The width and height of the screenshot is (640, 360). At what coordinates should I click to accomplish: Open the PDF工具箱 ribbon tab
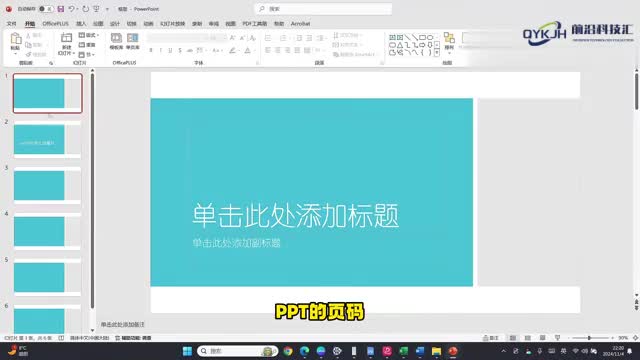[254, 24]
